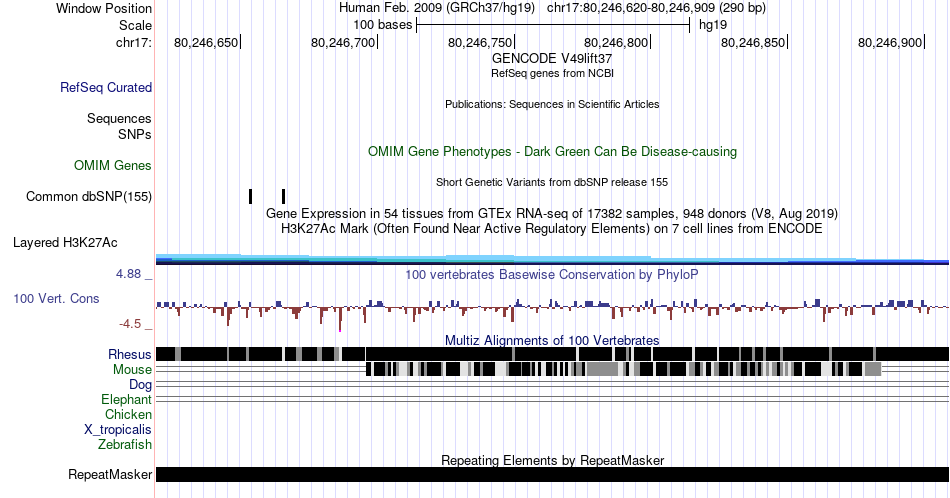
Task: Click the Zebrafish alignment species label
Action: (x=125, y=444)
